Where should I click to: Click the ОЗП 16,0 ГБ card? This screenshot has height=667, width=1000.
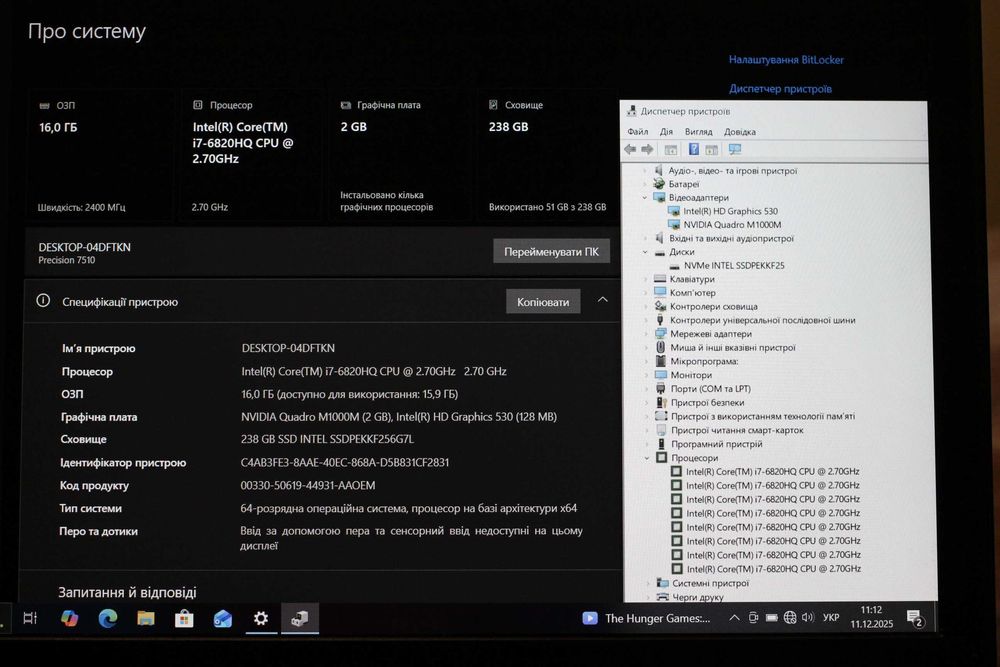[100, 156]
